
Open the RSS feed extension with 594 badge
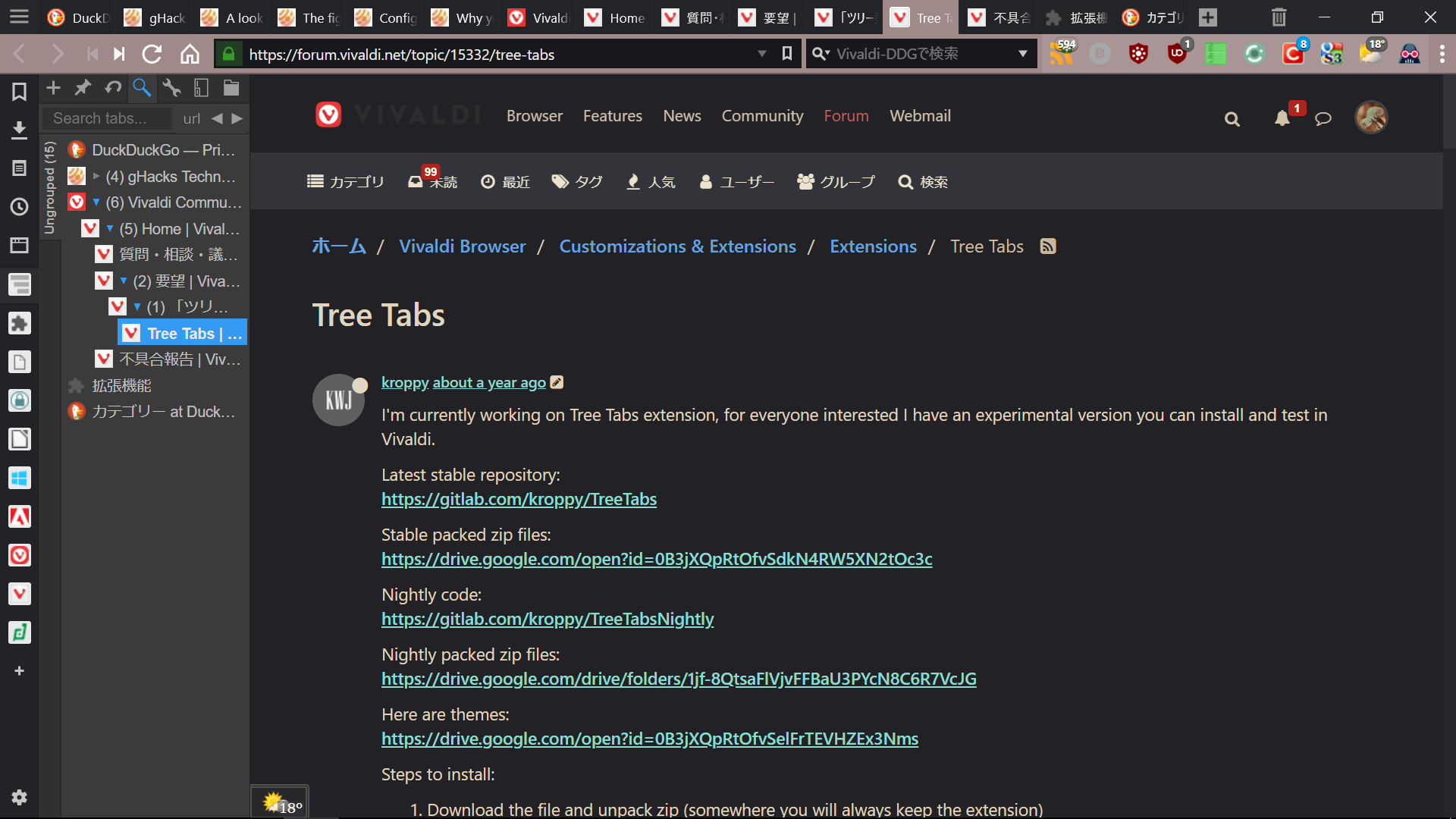[1062, 53]
